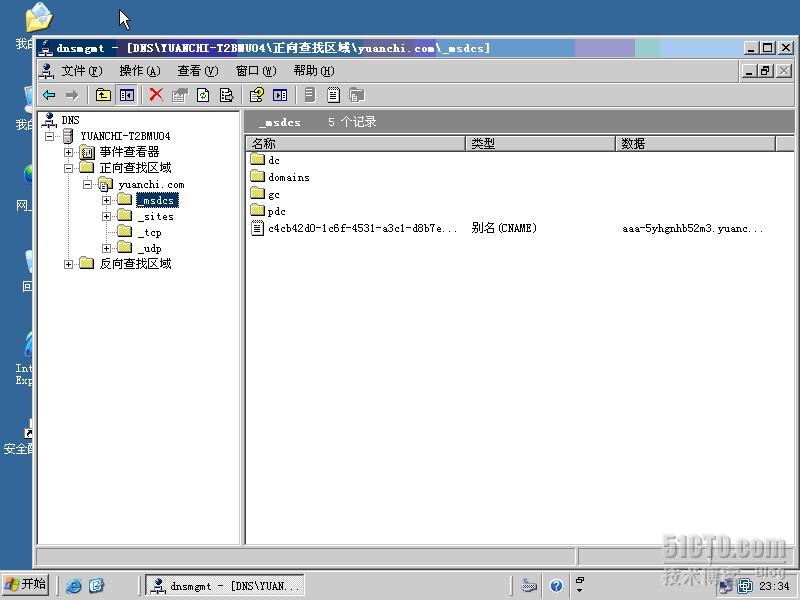Select _udp in the tree
This screenshot has height=600, width=800.
point(149,248)
